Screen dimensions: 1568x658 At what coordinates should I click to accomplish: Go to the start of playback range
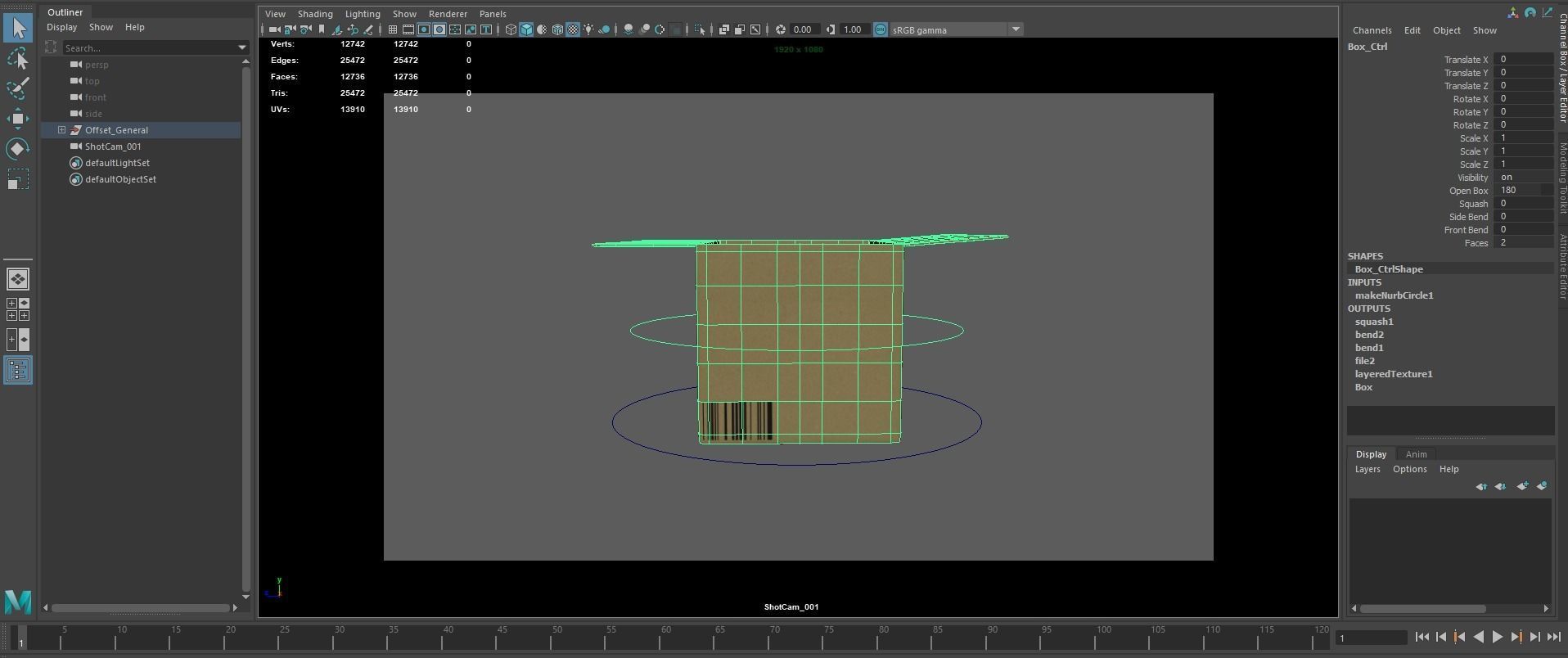[1422, 637]
